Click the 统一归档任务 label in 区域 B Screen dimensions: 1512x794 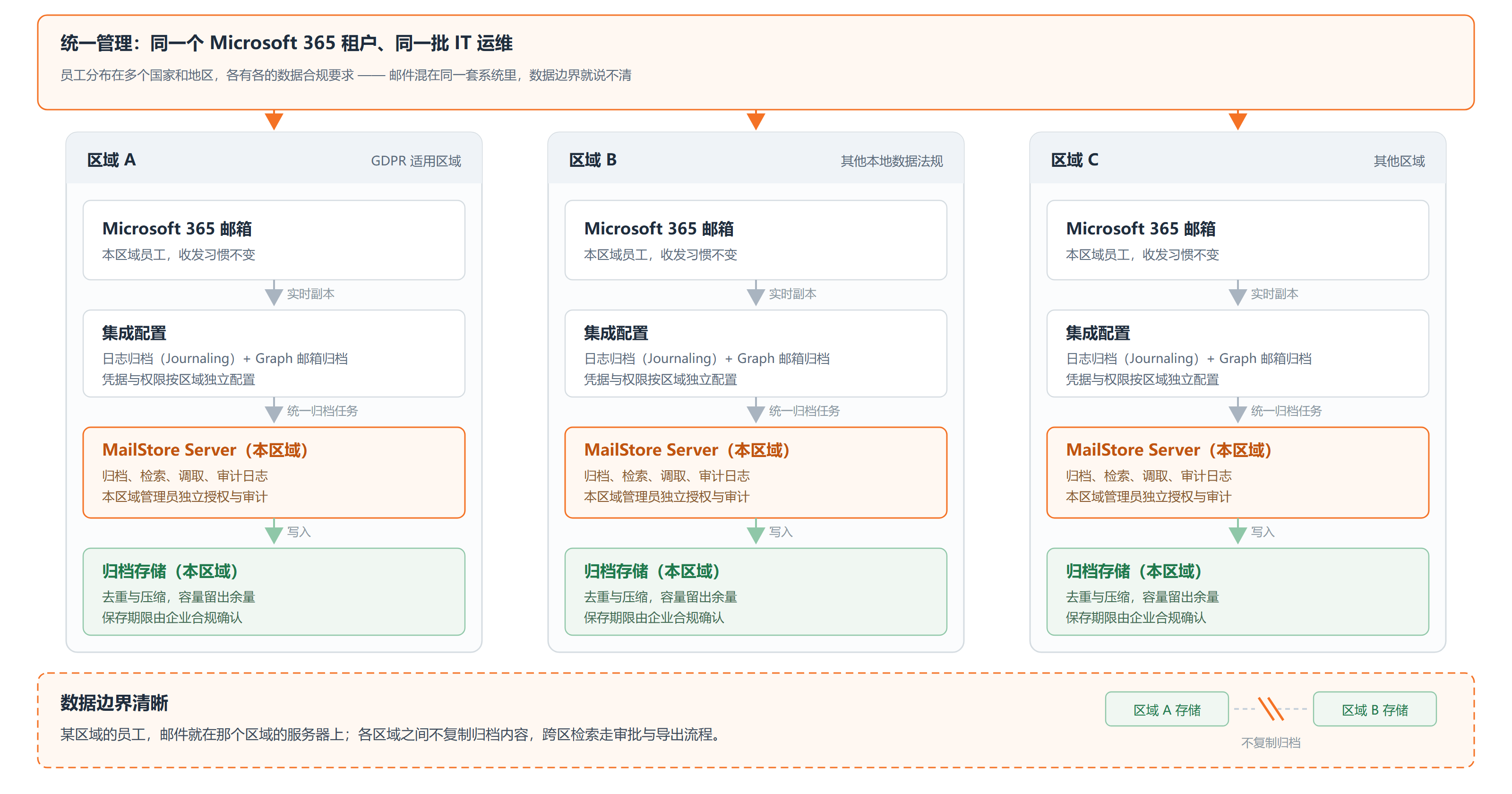(804, 411)
